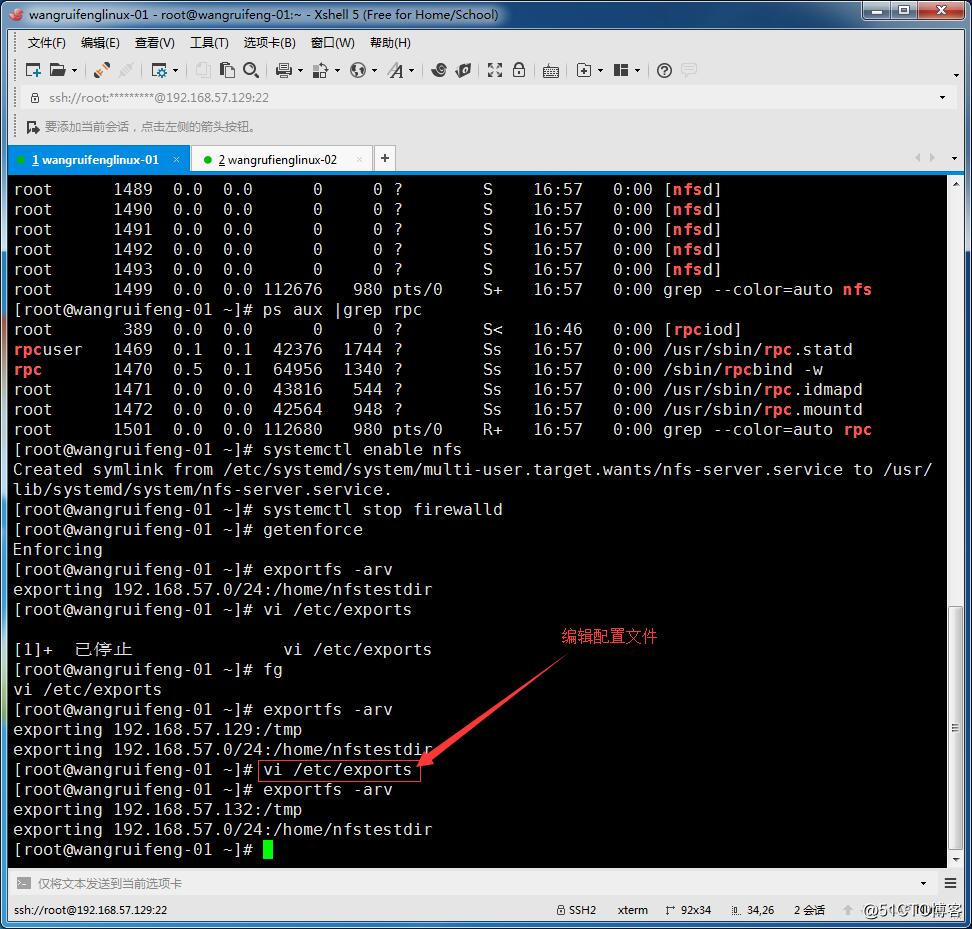
Task: Click the compose bar send-target icon
Action: point(24,883)
